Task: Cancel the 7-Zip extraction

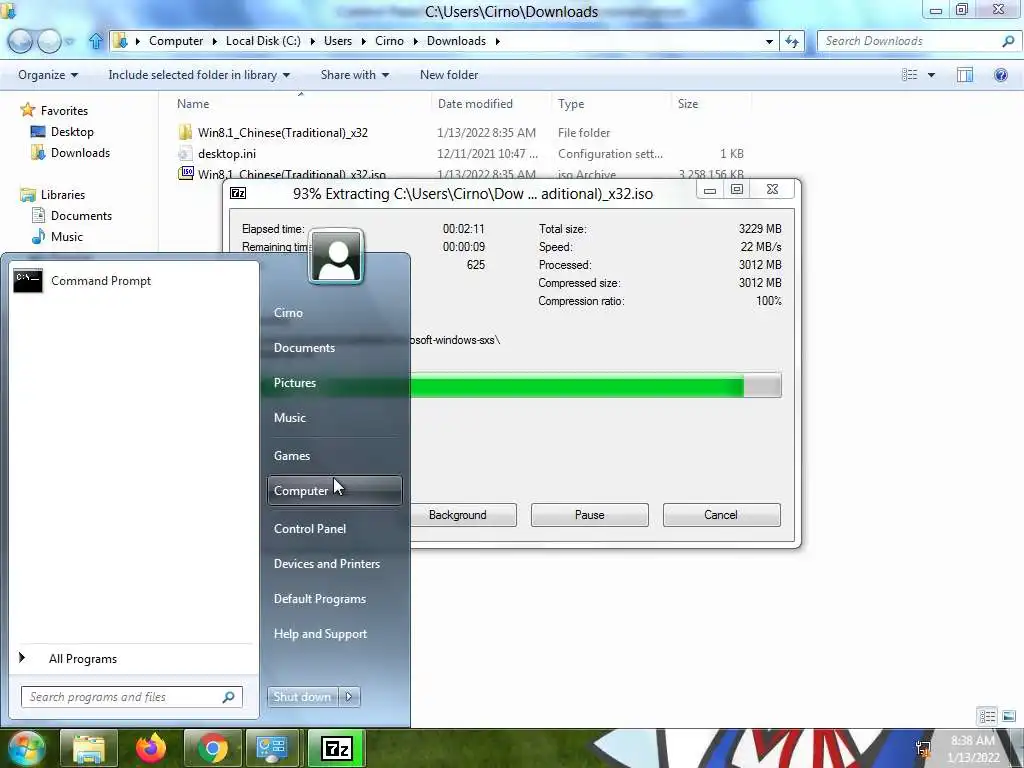Action: click(722, 515)
